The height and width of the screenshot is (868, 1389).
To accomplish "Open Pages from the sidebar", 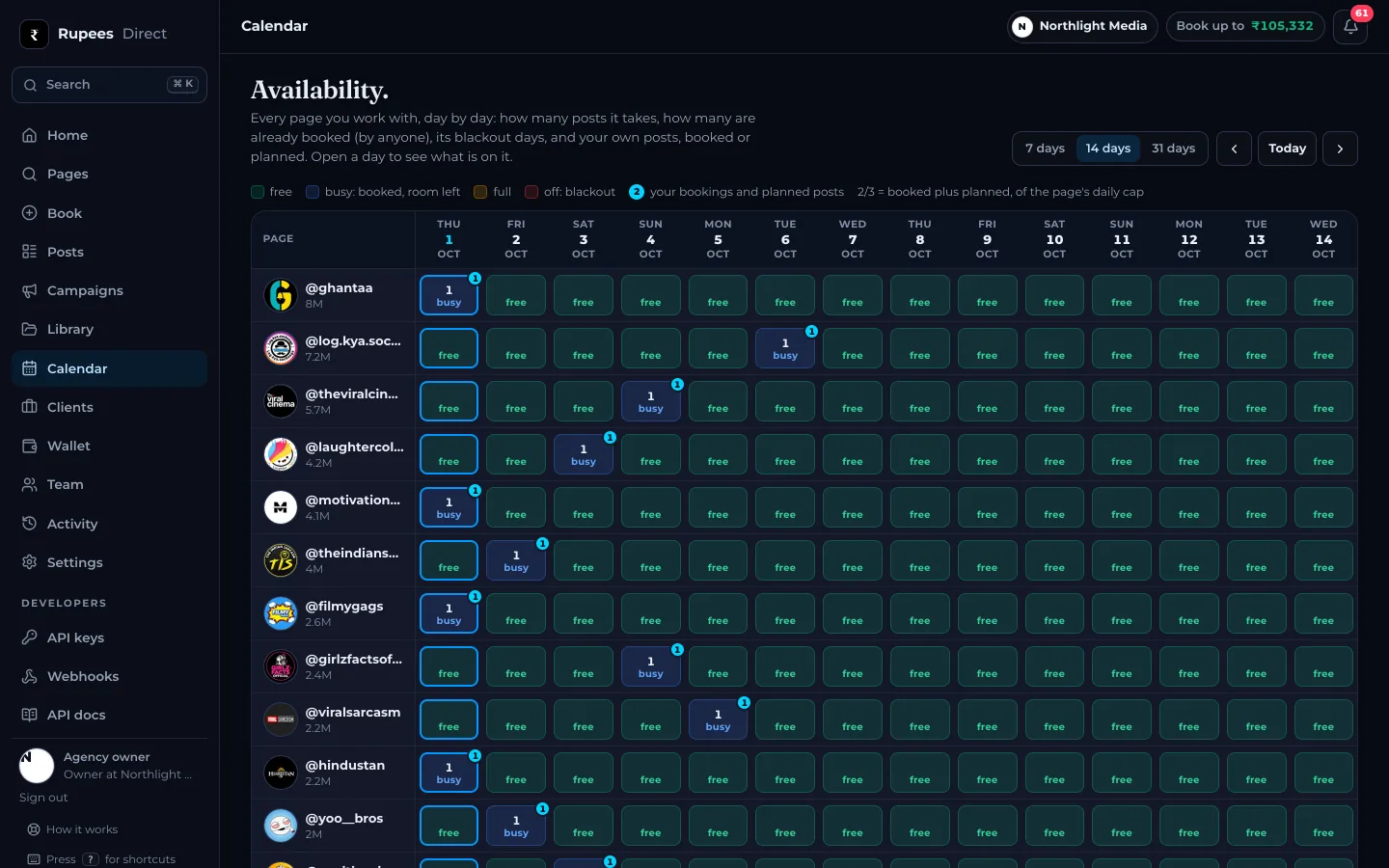I will (109, 174).
